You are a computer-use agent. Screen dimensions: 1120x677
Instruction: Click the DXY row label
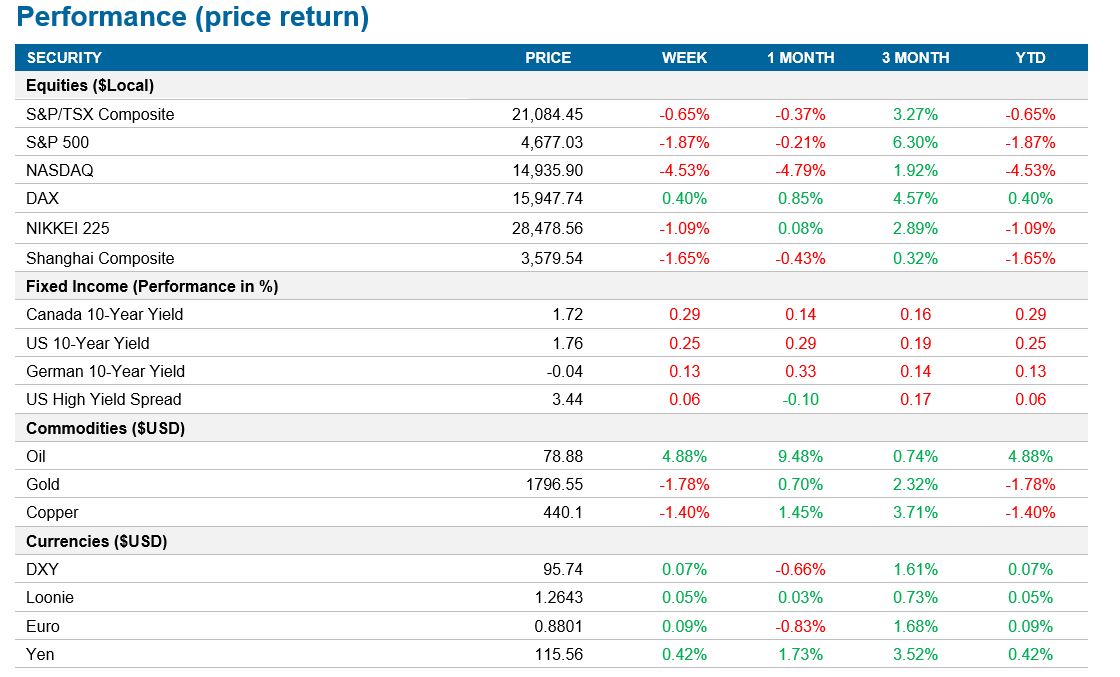click(x=42, y=569)
